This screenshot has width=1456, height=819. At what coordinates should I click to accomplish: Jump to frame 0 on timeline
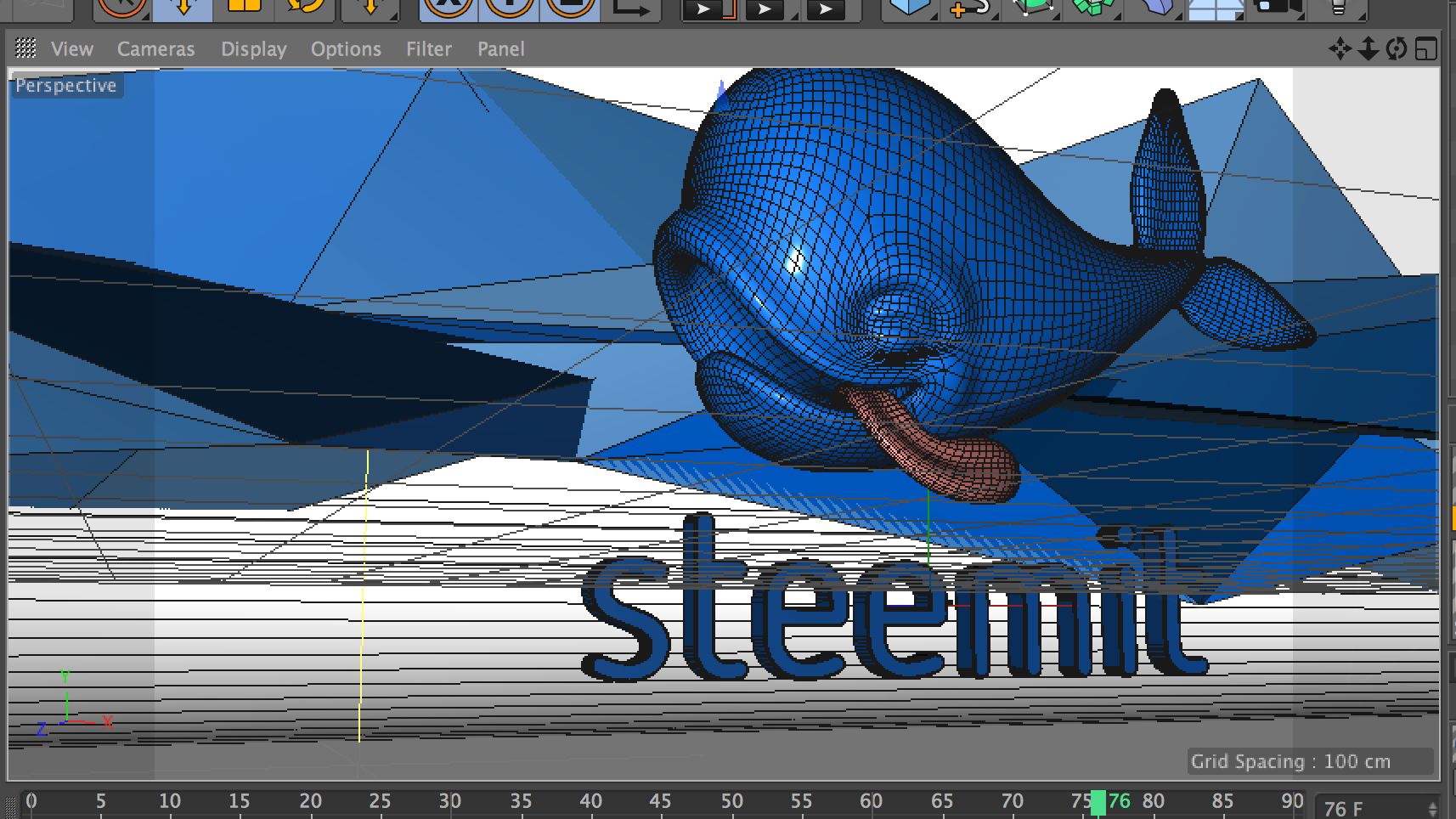pos(31,801)
